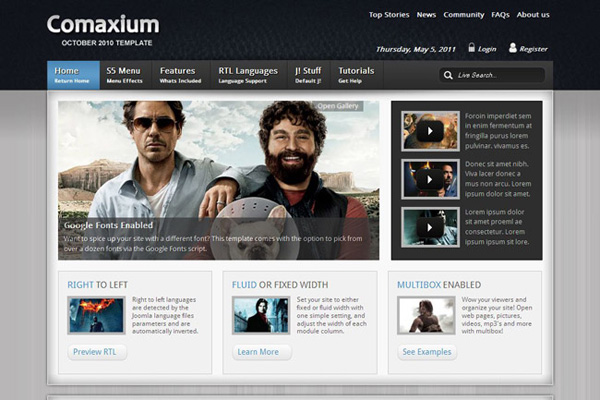Click the magnifying glass search icon
This screenshot has width=600, height=400.
448,75
